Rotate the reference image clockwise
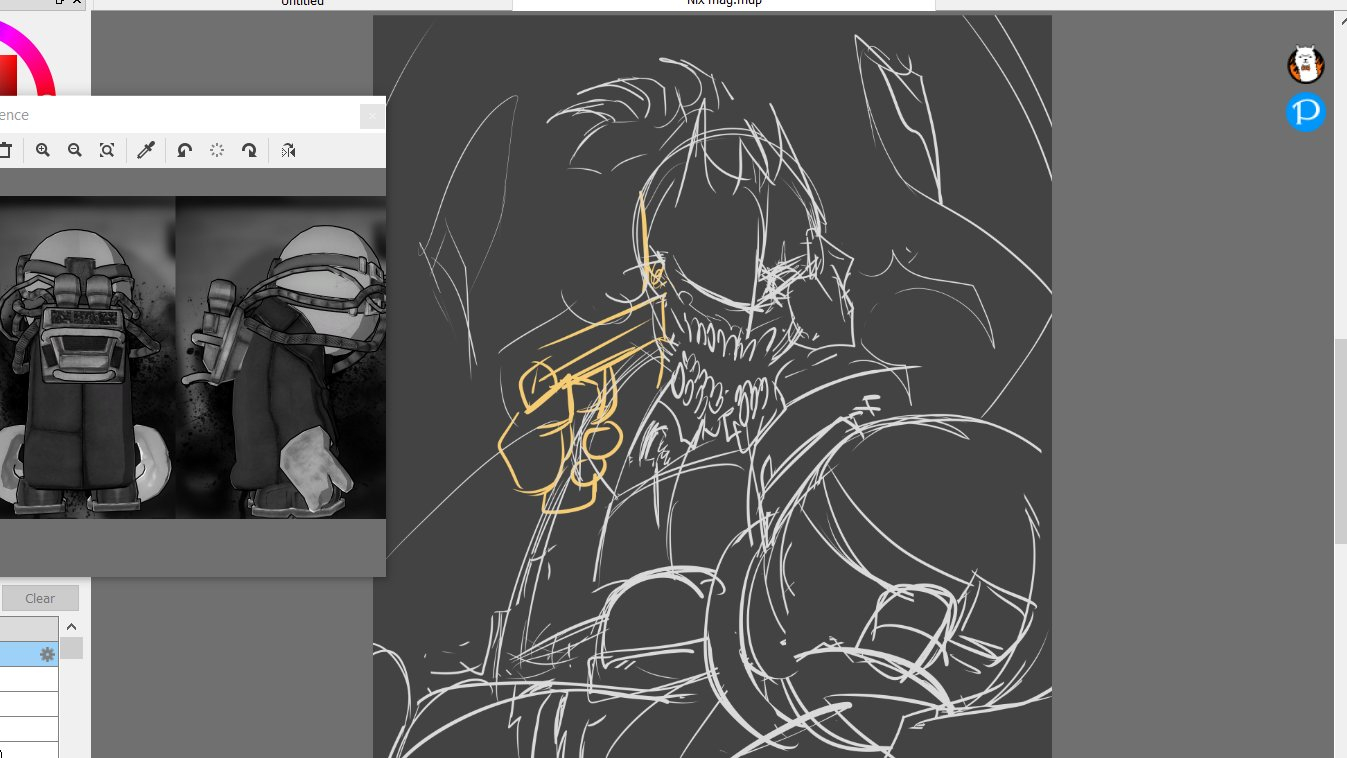 (249, 150)
